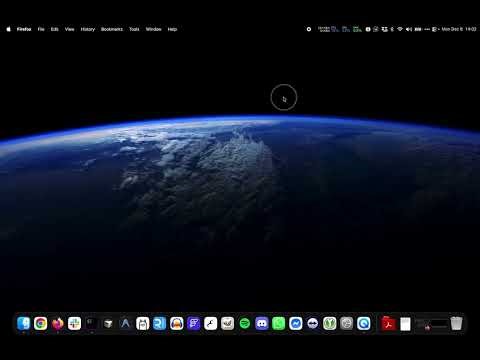Image resolution: width=480 pixels, height=360 pixels.
Task: Open WhatsApp in the dock
Action: coord(279,323)
